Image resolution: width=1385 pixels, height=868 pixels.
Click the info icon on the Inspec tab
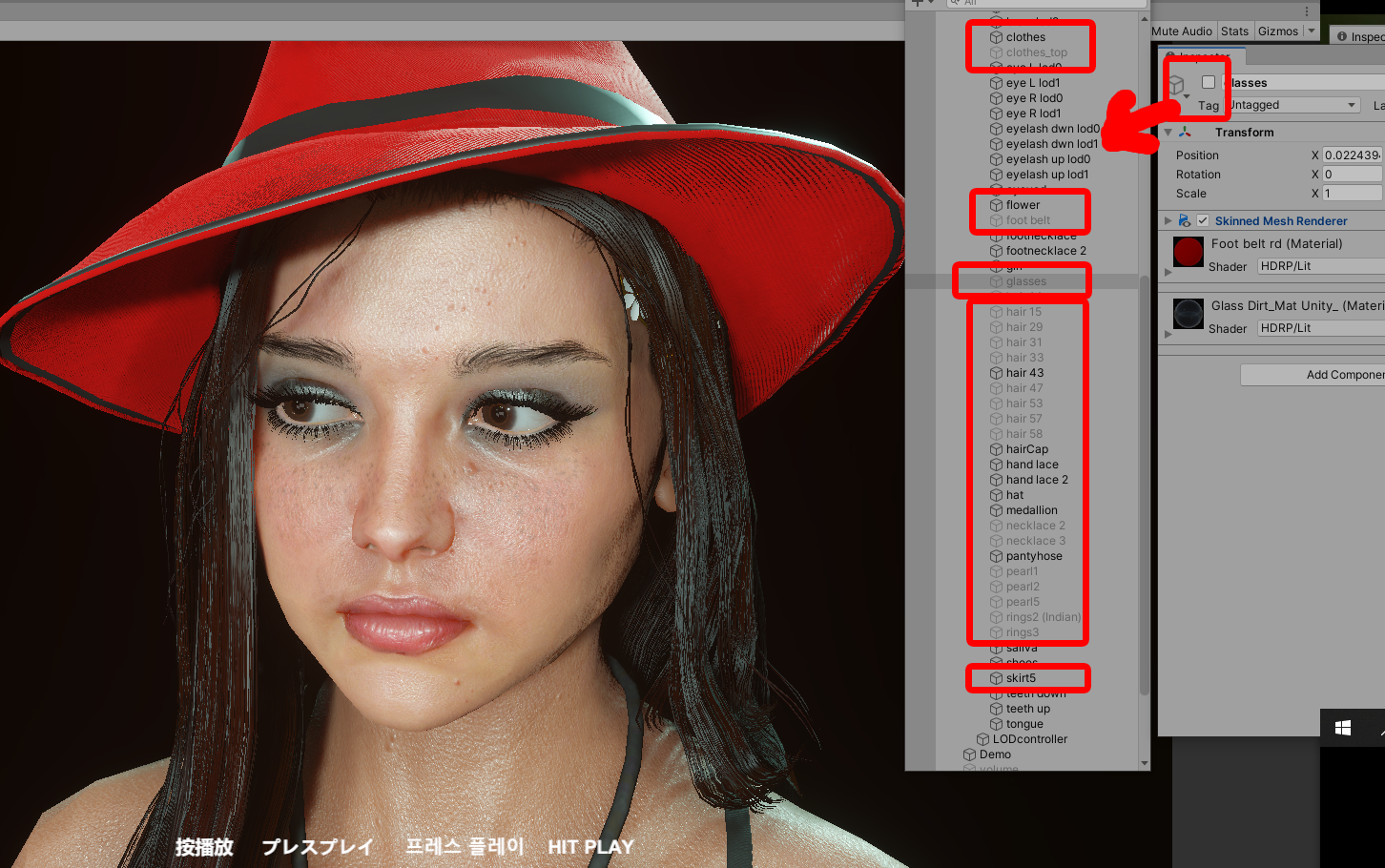point(1342,36)
